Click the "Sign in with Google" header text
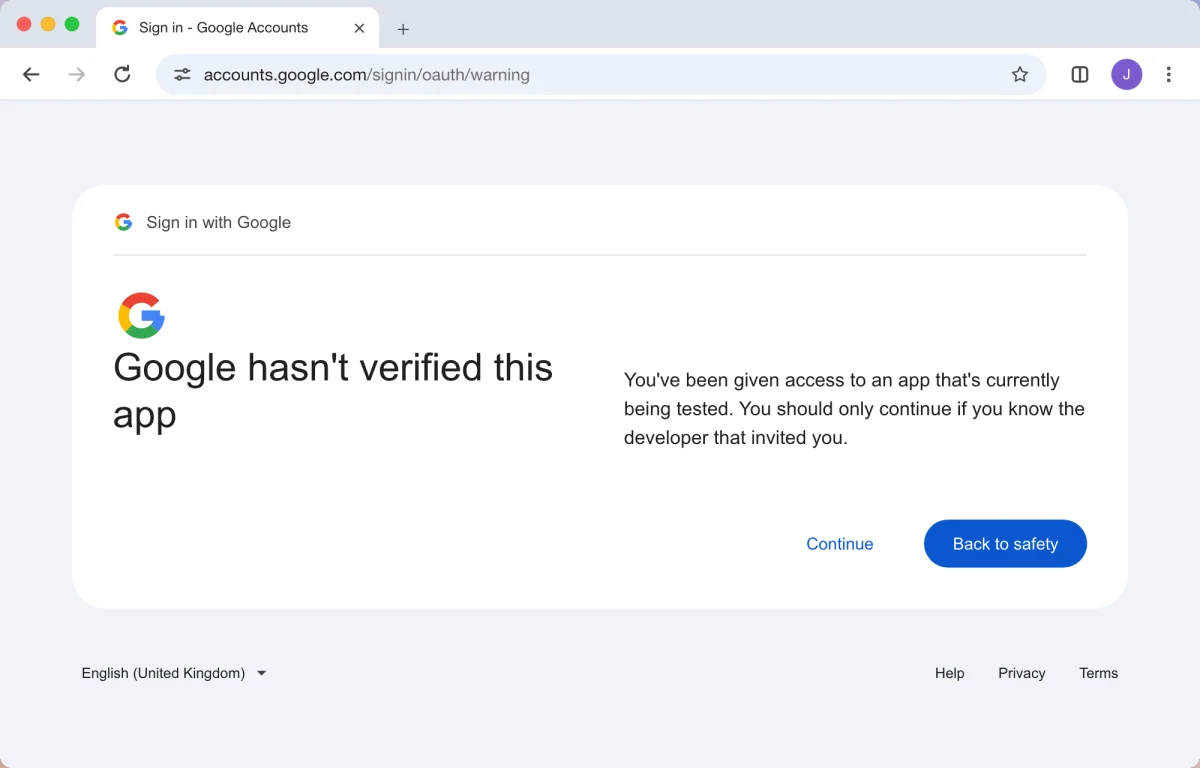1200x768 pixels. [219, 222]
